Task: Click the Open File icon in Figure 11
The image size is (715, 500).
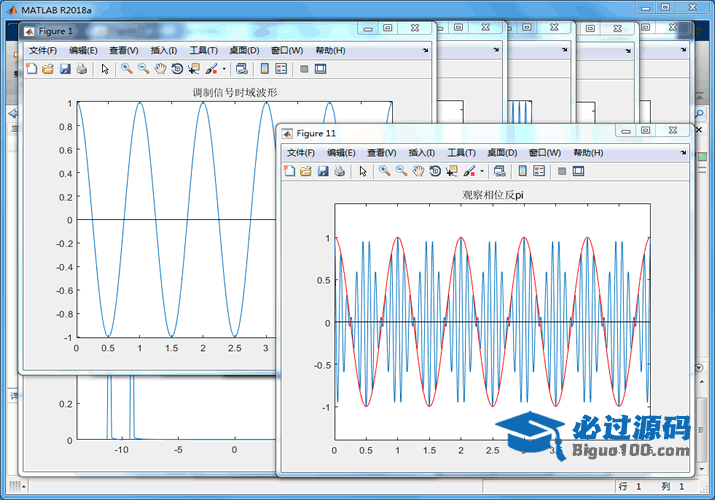Action: (306, 171)
